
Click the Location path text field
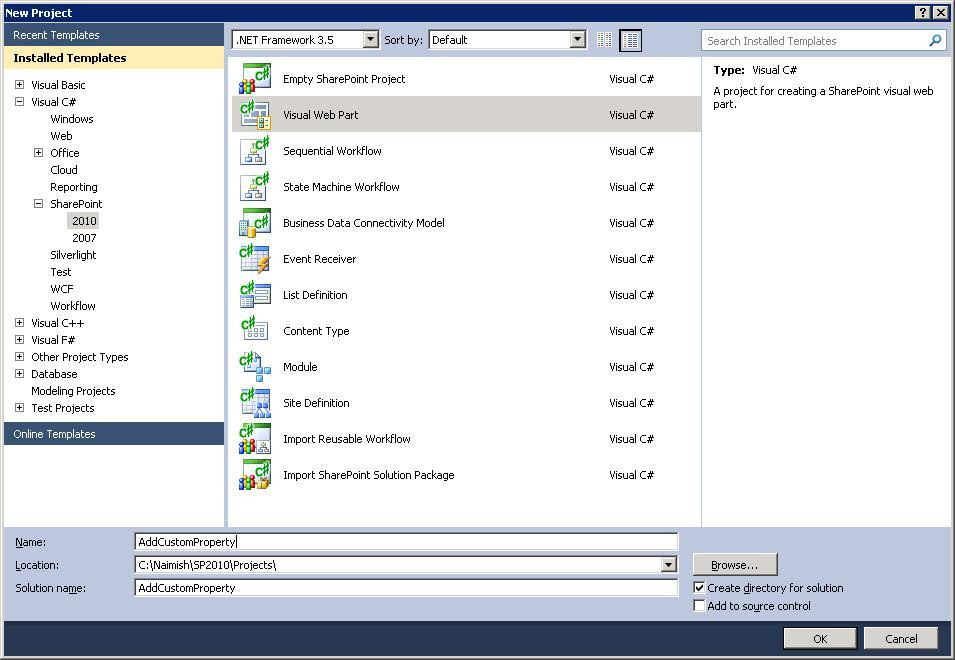pos(398,564)
